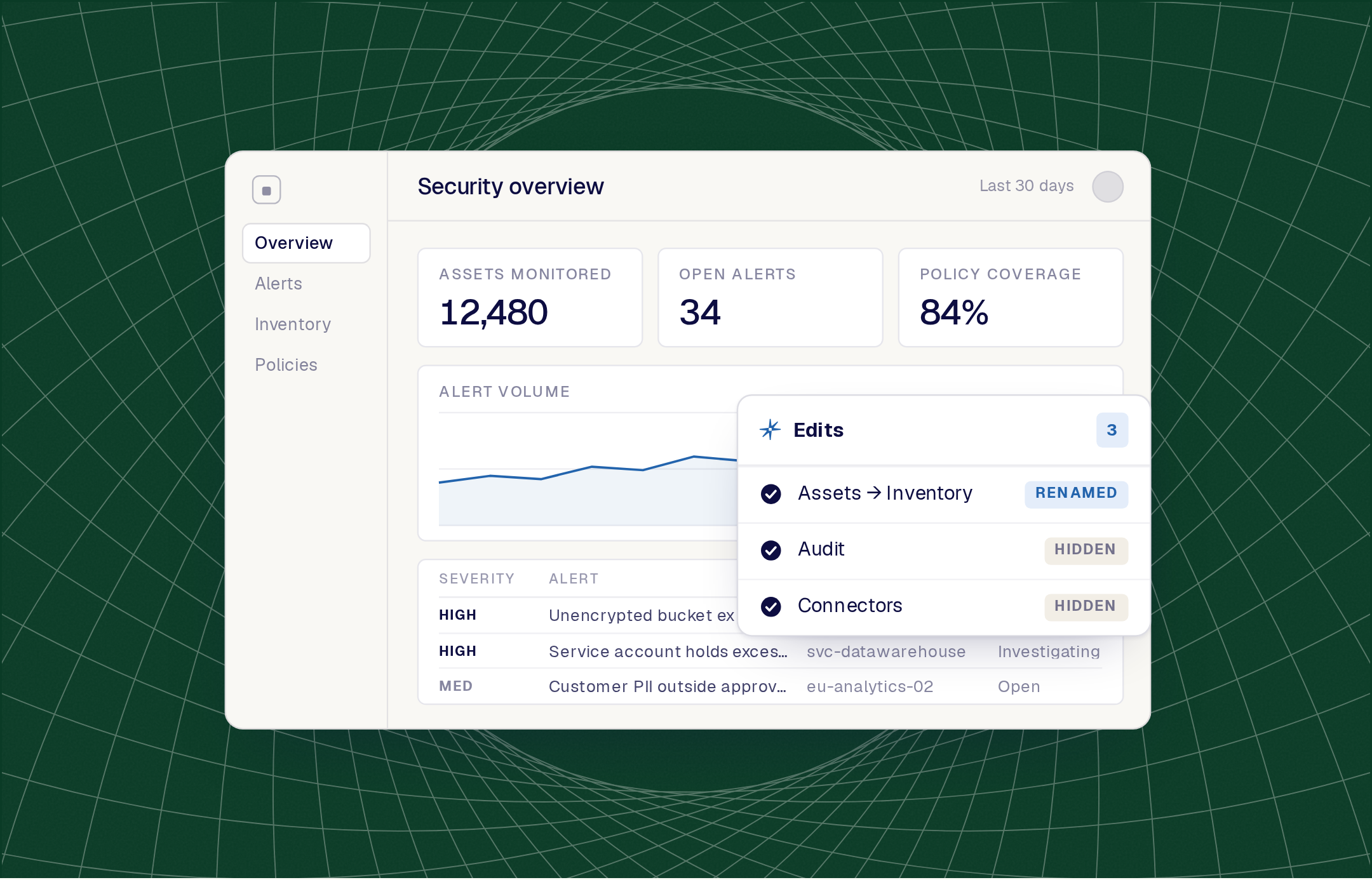Click the RENAMED badge
1372x880 pixels.
tap(1076, 493)
